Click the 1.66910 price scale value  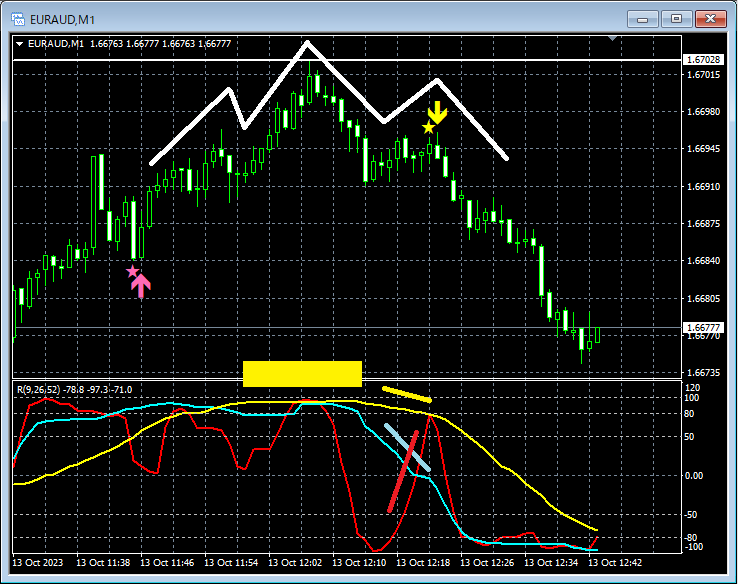point(703,186)
